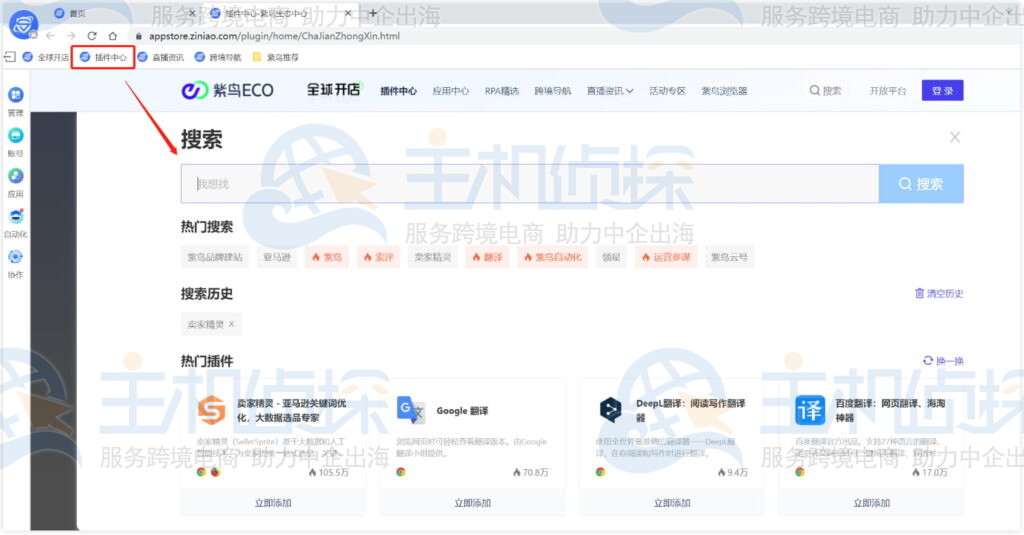Open the 自动化 robot sidebar icon
The height and width of the screenshot is (535, 1024).
click(16, 216)
